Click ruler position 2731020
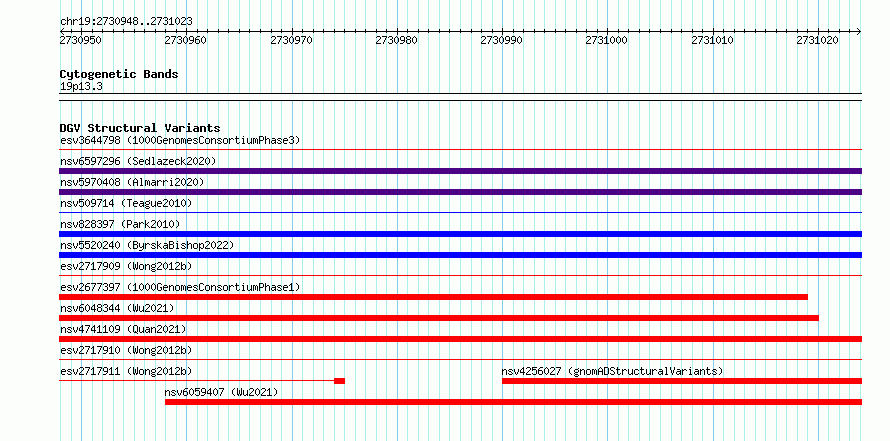This screenshot has height=441, width=890. [817, 40]
